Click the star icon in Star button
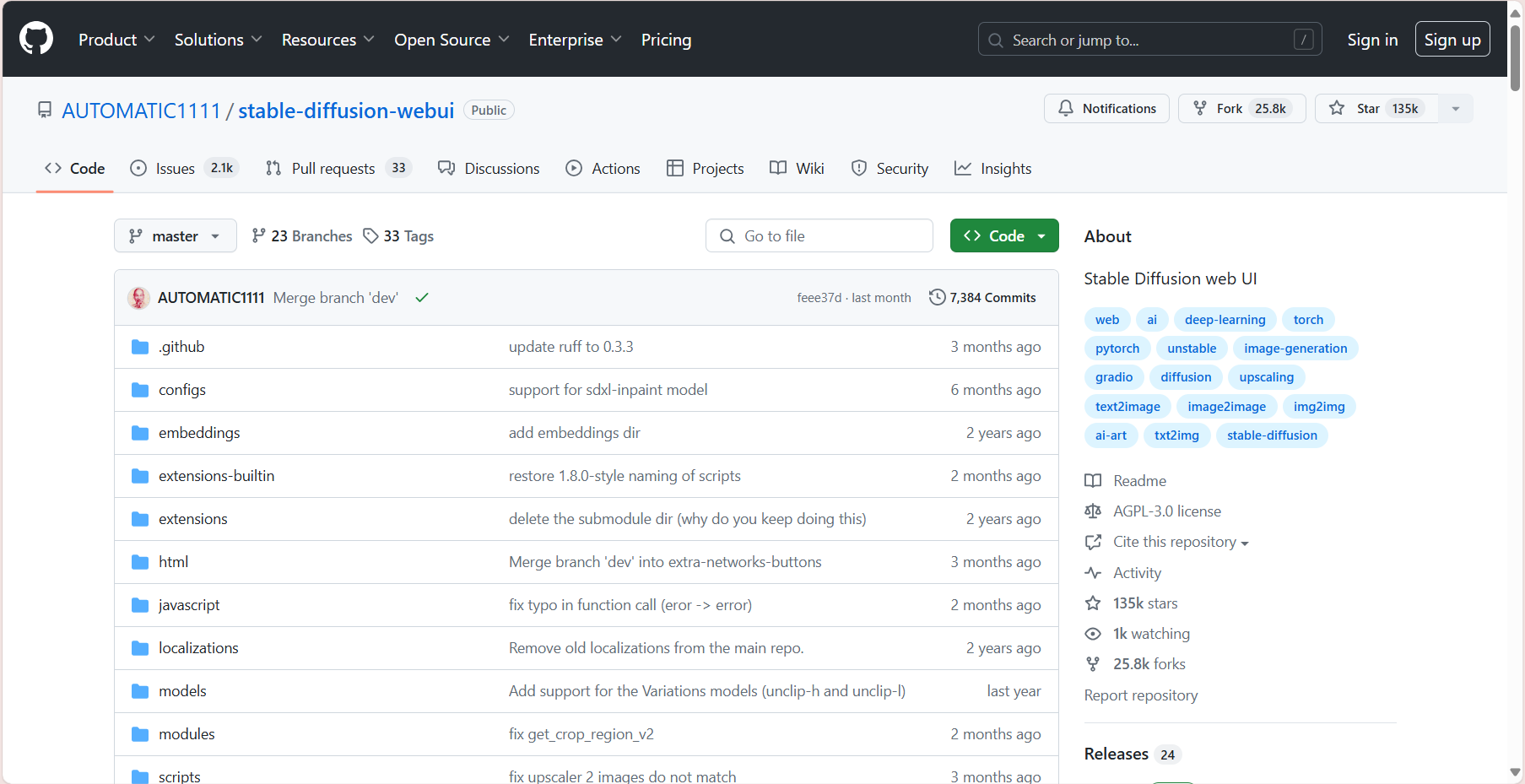 point(1337,108)
